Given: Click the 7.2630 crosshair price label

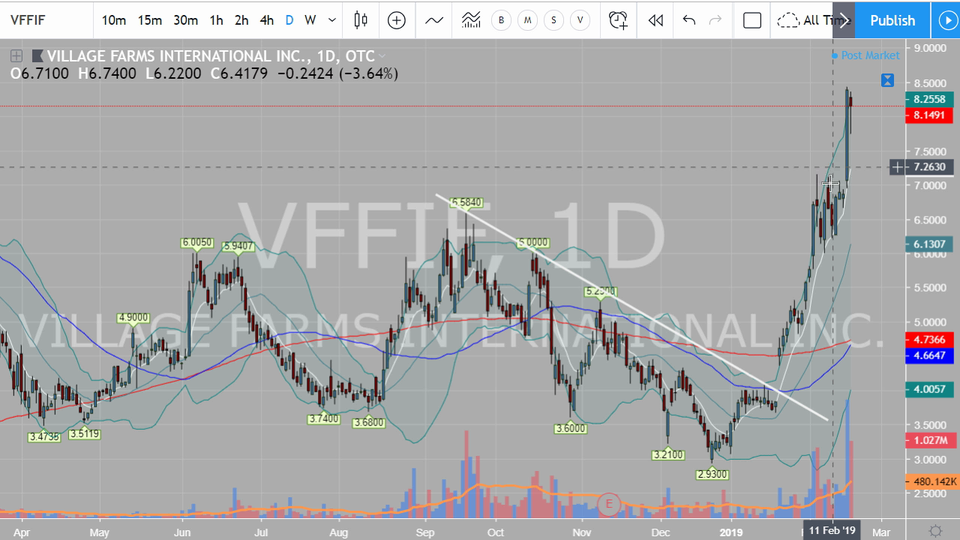Looking at the screenshot, I should tap(929, 167).
